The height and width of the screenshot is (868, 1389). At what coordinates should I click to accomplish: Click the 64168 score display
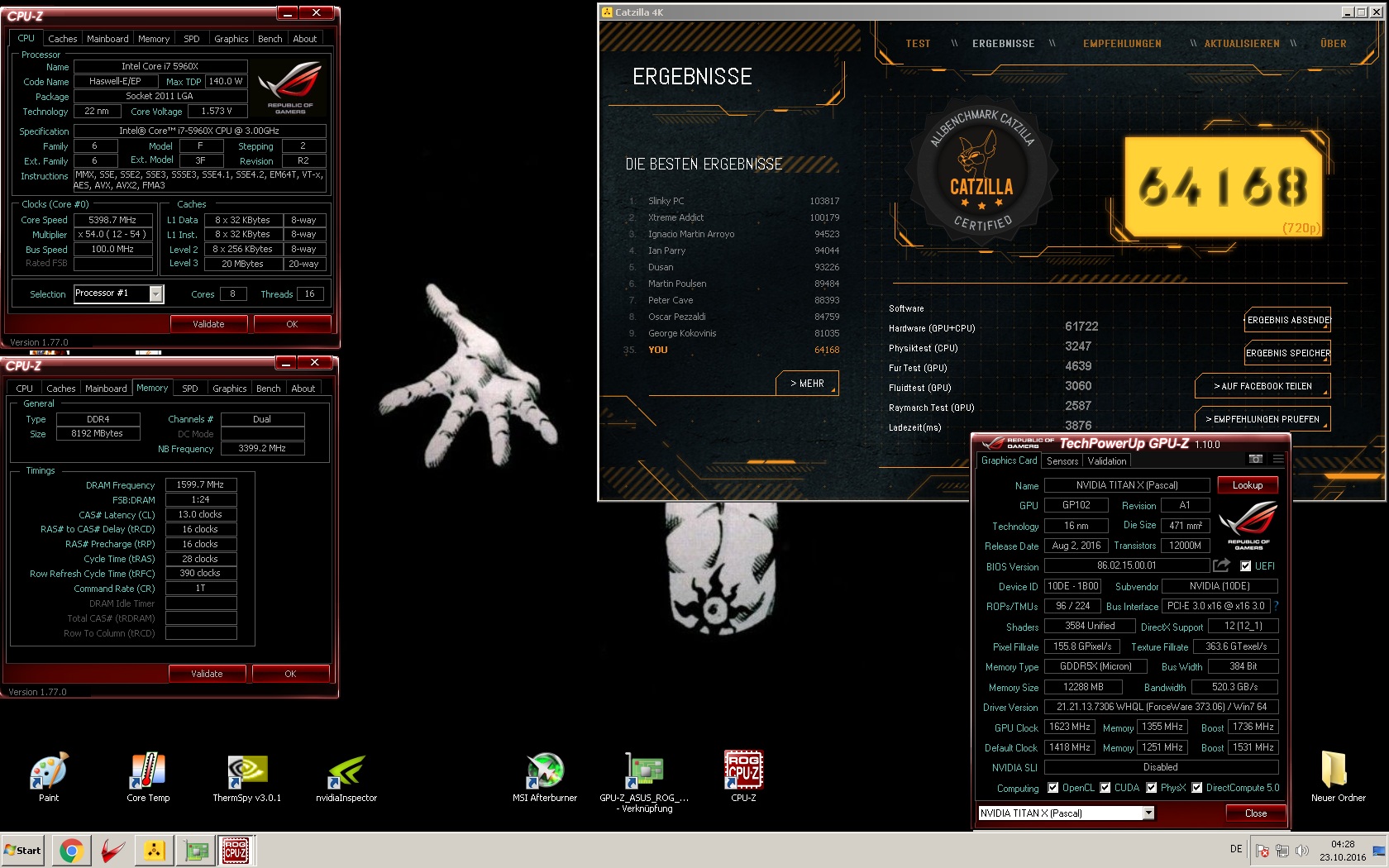(x=1223, y=187)
